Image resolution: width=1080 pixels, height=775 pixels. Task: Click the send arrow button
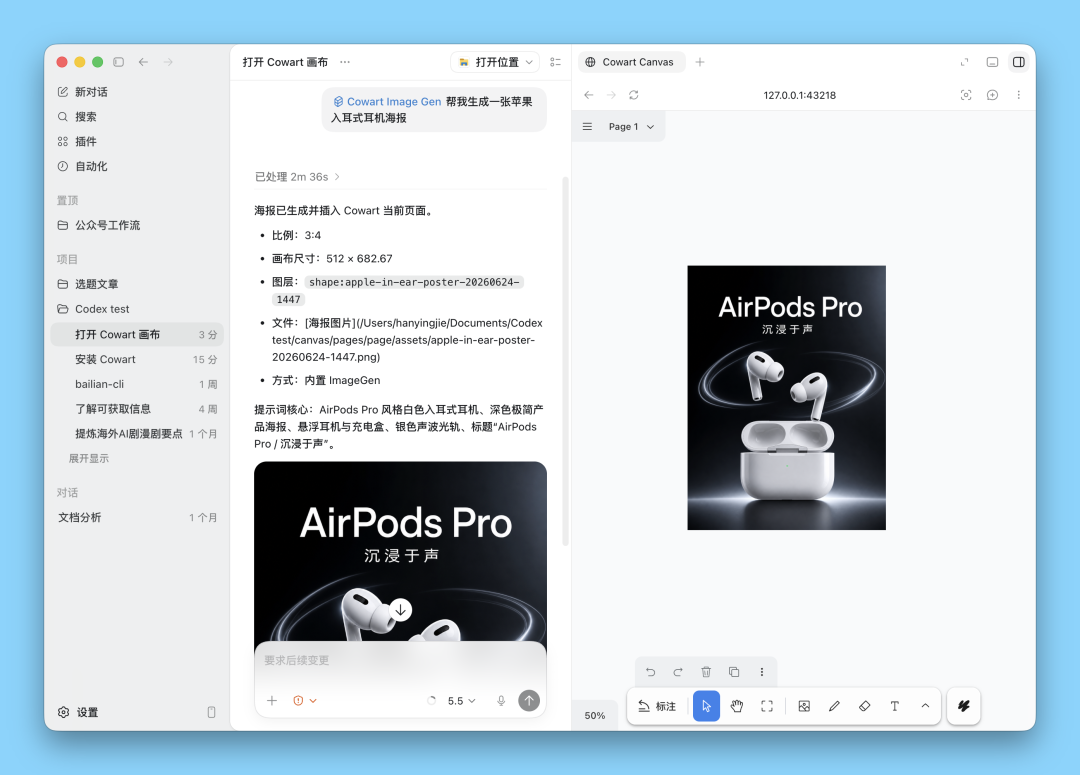[529, 701]
